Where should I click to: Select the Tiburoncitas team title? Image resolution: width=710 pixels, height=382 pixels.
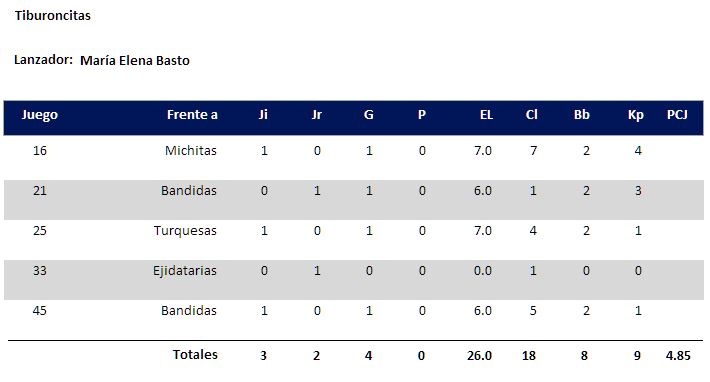pos(53,15)
